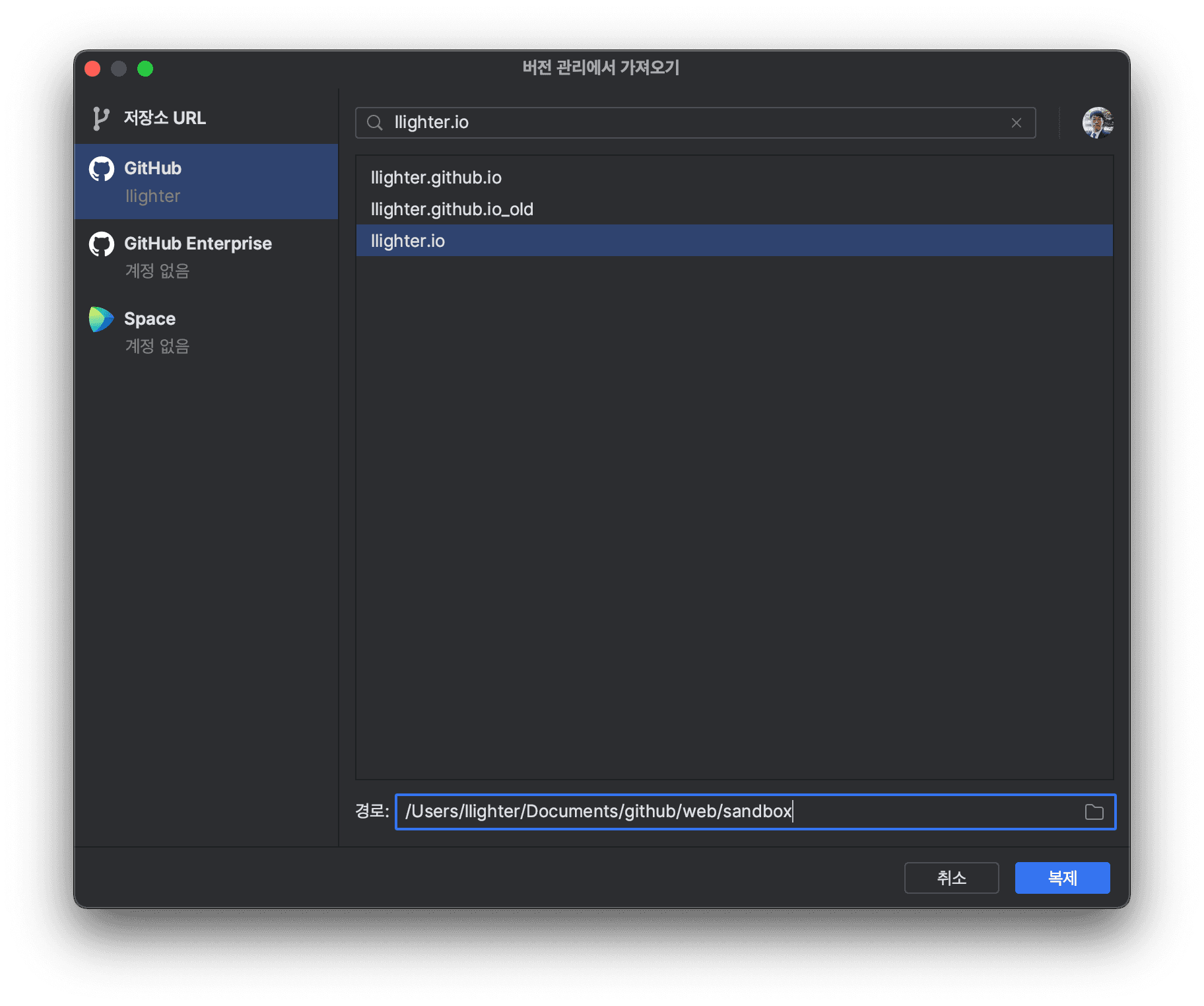This screenshot has height=1006, width=1204.
Task: Select the llighter.github.io repository
Action: [734, 178]
